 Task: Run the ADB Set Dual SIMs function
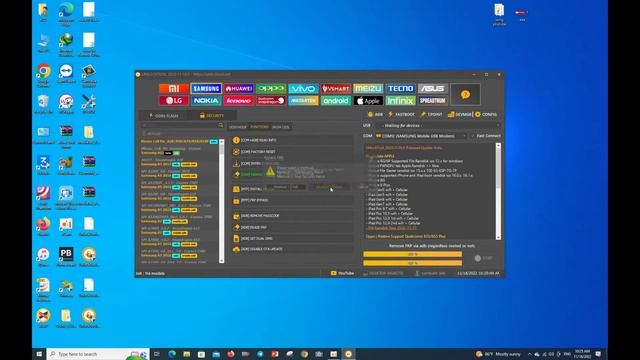[292, 238]
